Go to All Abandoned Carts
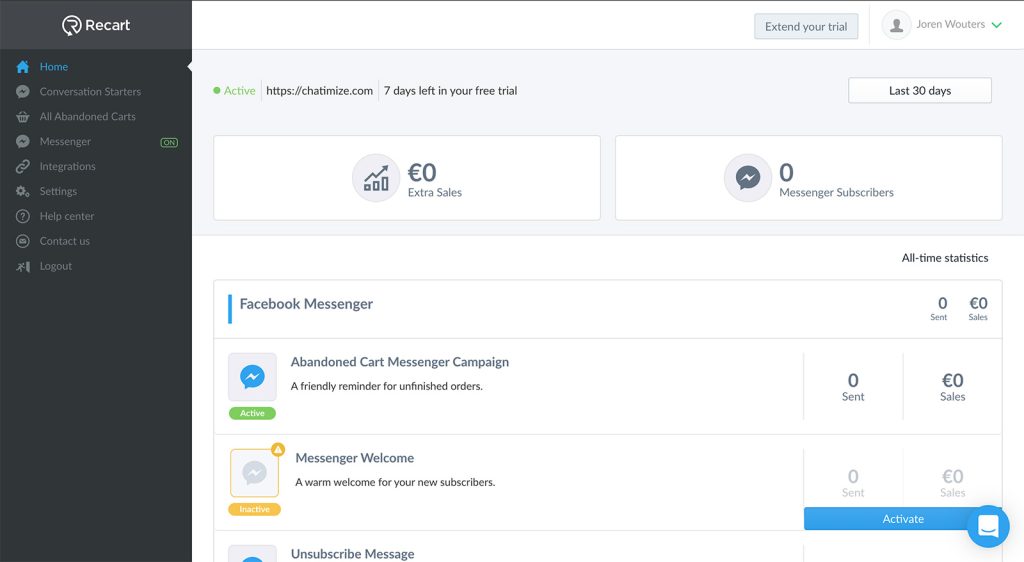 coord(87,117)
